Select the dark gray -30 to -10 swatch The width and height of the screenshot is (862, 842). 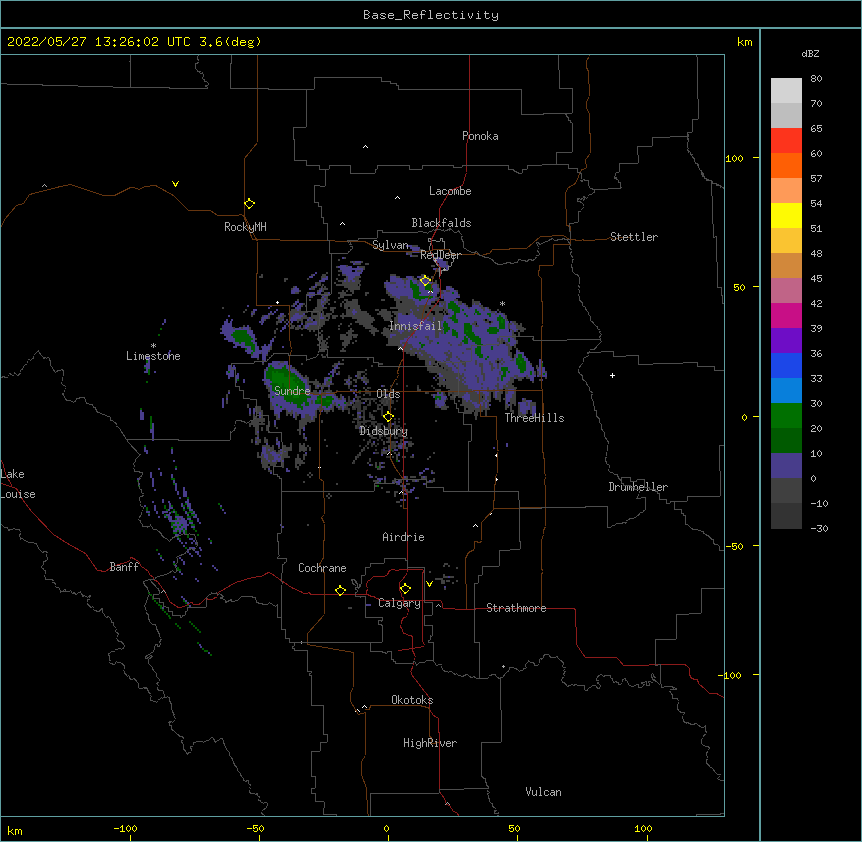pyautogui.click(x=786, y=516)
